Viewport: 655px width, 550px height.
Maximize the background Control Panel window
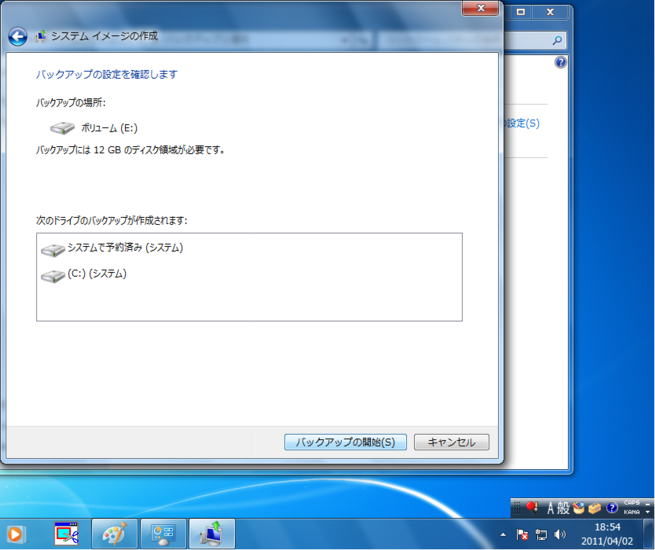tap(520, 12)
